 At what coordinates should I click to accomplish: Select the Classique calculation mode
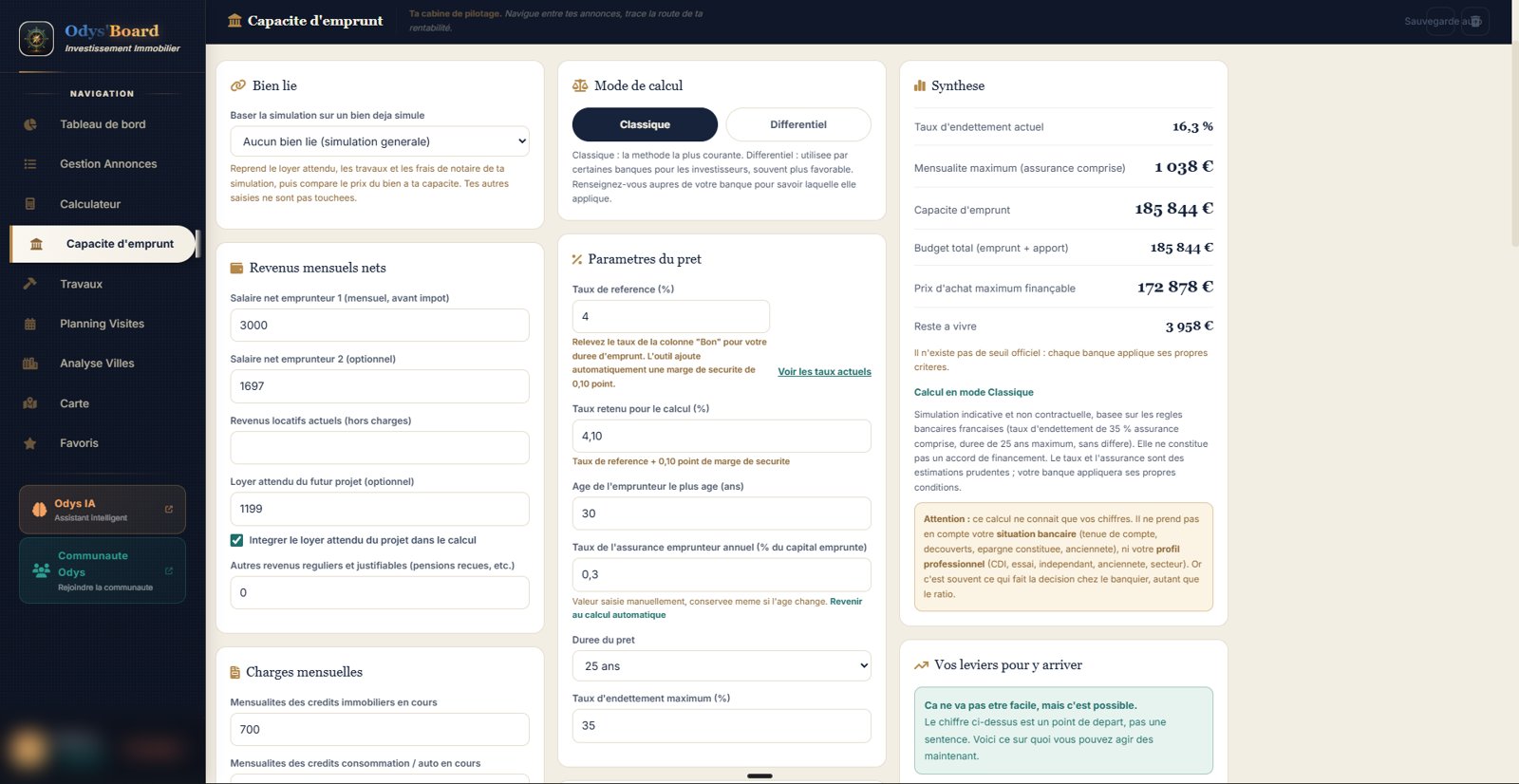click(x=645, y=124)
